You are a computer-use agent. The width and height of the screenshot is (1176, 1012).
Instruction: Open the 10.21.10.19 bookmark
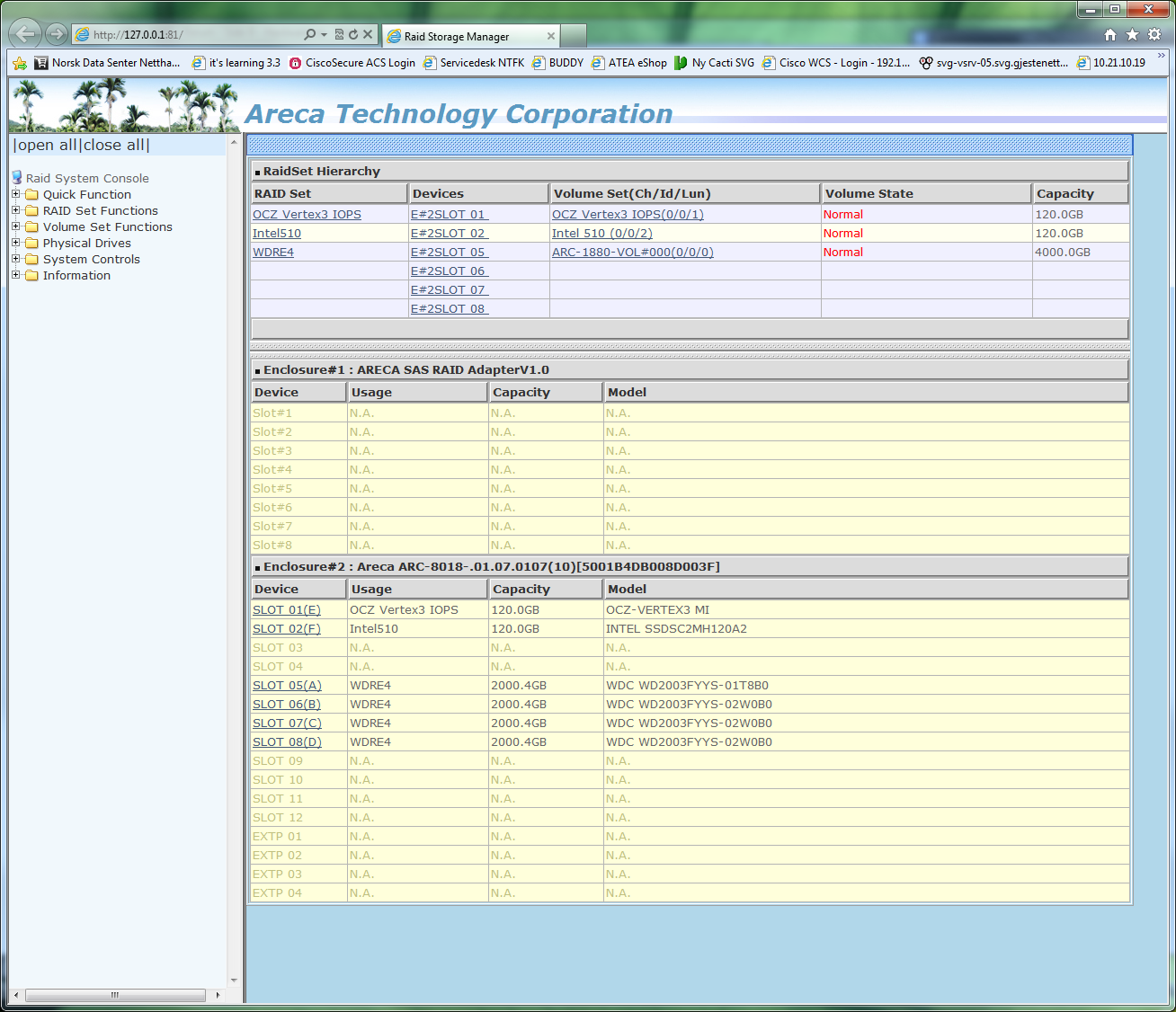click(x=1111, y=63)
